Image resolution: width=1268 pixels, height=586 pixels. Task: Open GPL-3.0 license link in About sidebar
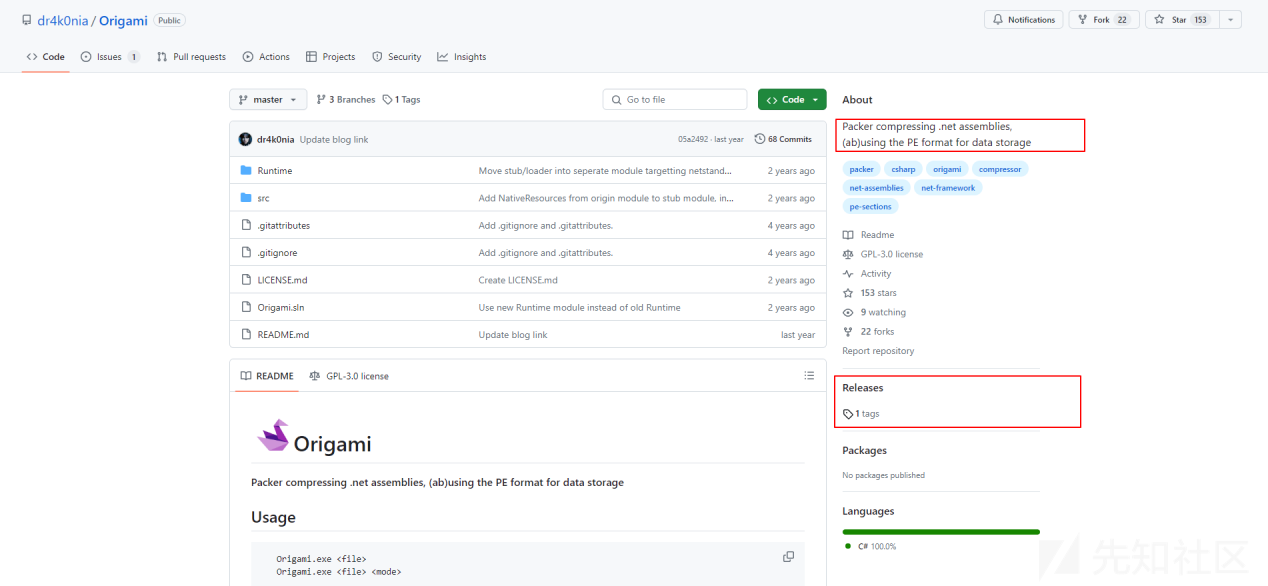click(x=883, y=254)
